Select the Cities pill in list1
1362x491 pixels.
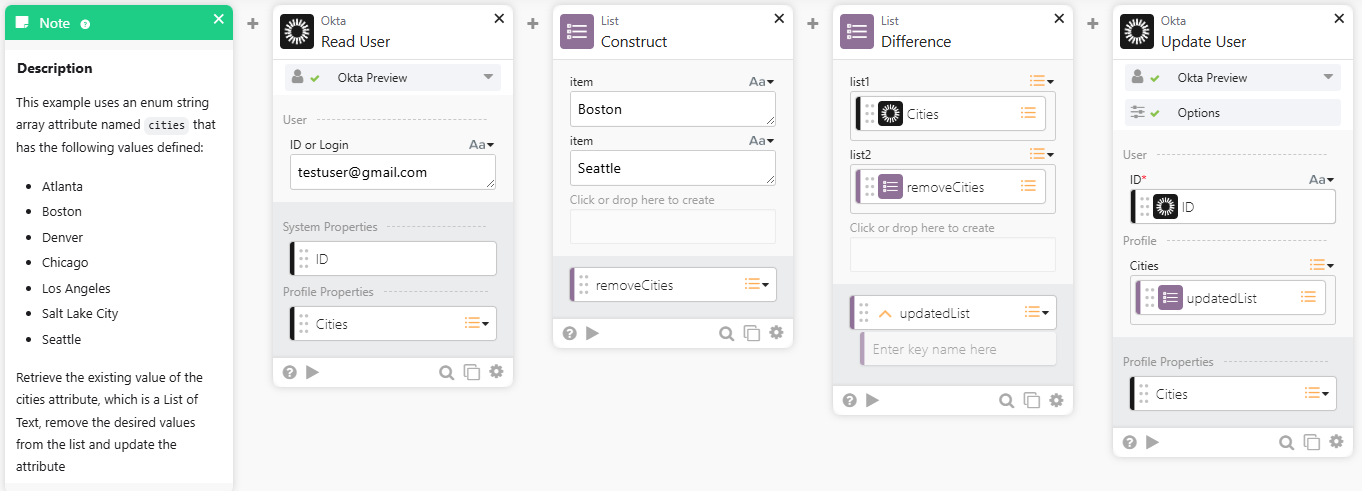click(951, 114)
